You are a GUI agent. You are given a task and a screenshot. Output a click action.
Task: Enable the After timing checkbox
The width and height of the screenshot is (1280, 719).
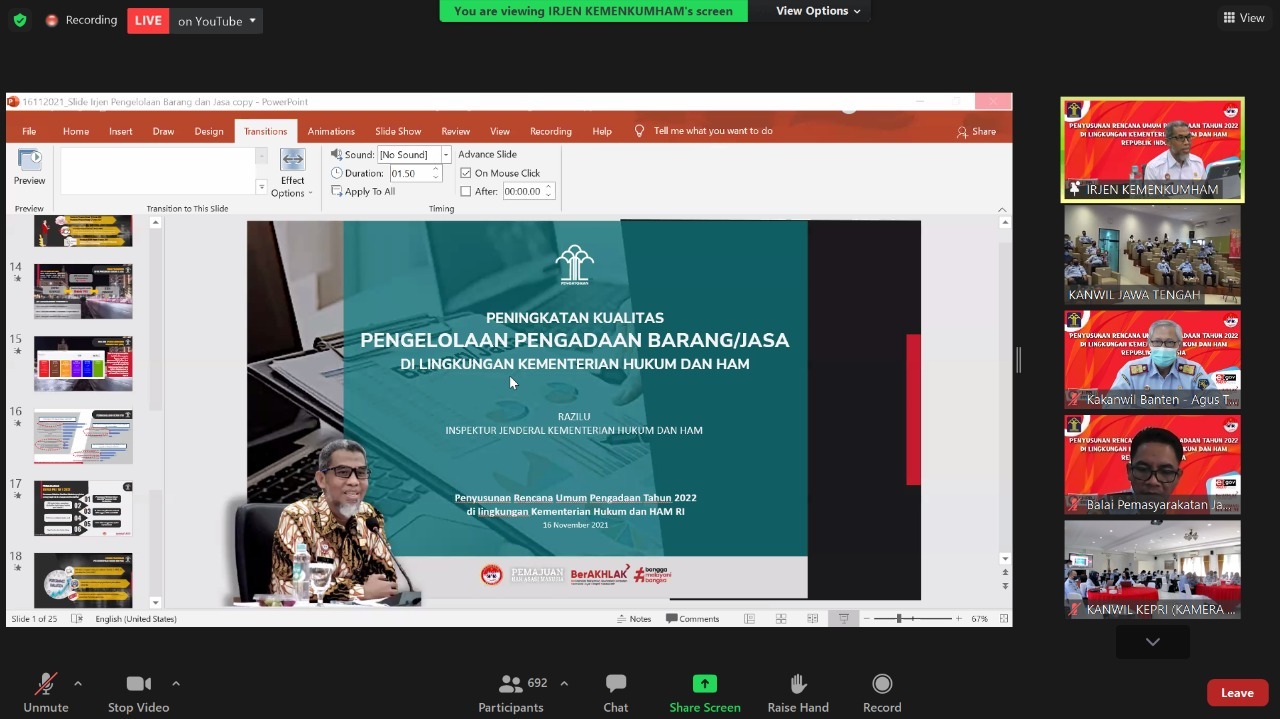tap(466, 191)
